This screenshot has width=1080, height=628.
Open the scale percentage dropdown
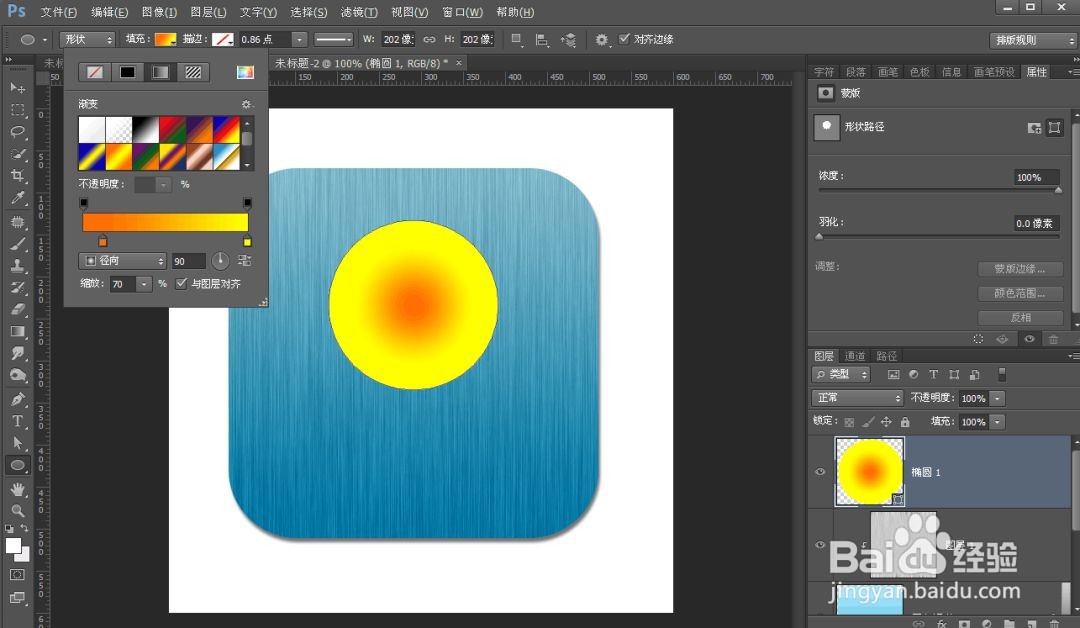tap(144, 284)
